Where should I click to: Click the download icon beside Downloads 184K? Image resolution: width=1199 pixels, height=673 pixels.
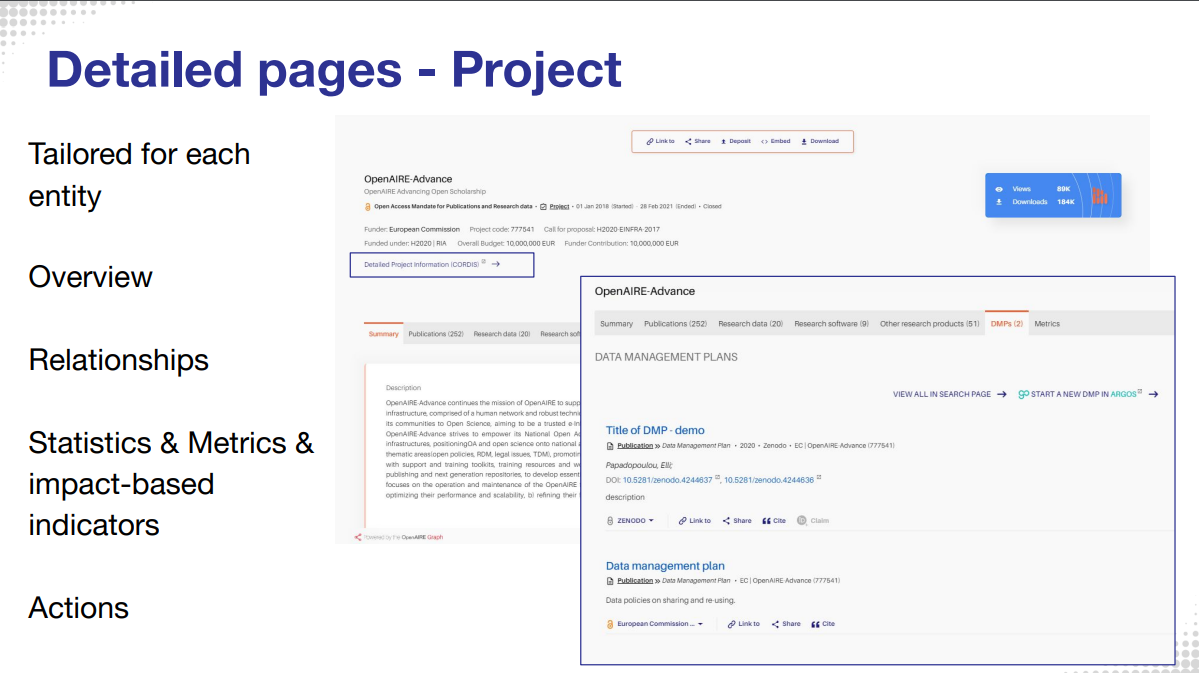pyautogui.click(x=999, y=202)
